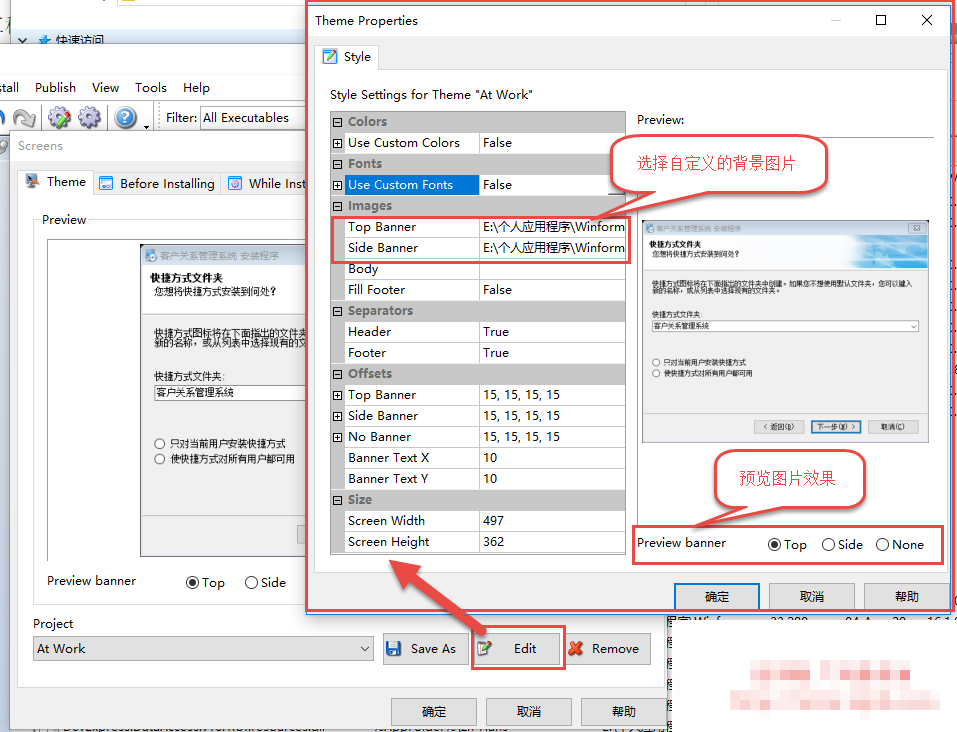Click the Before Installing tab icon
957x732 pixels.
106,183
